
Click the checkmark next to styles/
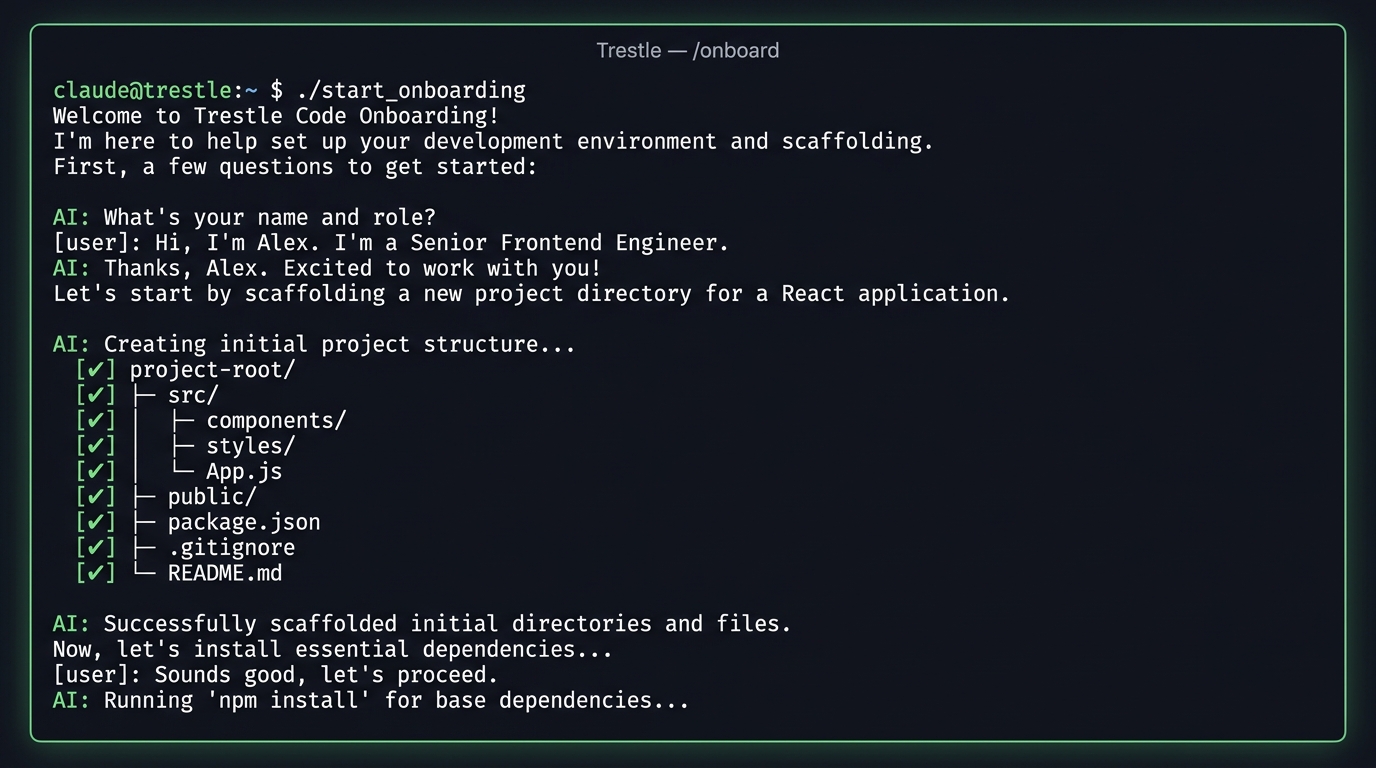click(x=96, y=446)
